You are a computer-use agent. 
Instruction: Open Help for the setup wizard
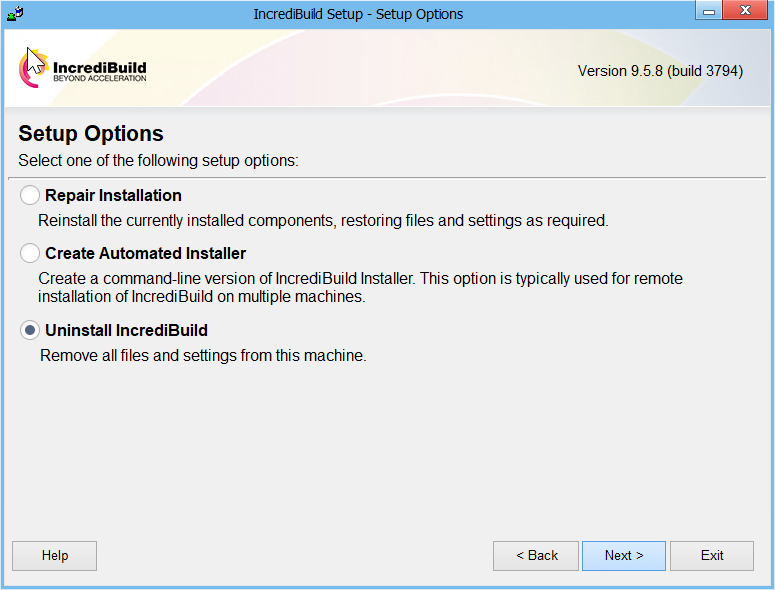(x=54, y=556)
